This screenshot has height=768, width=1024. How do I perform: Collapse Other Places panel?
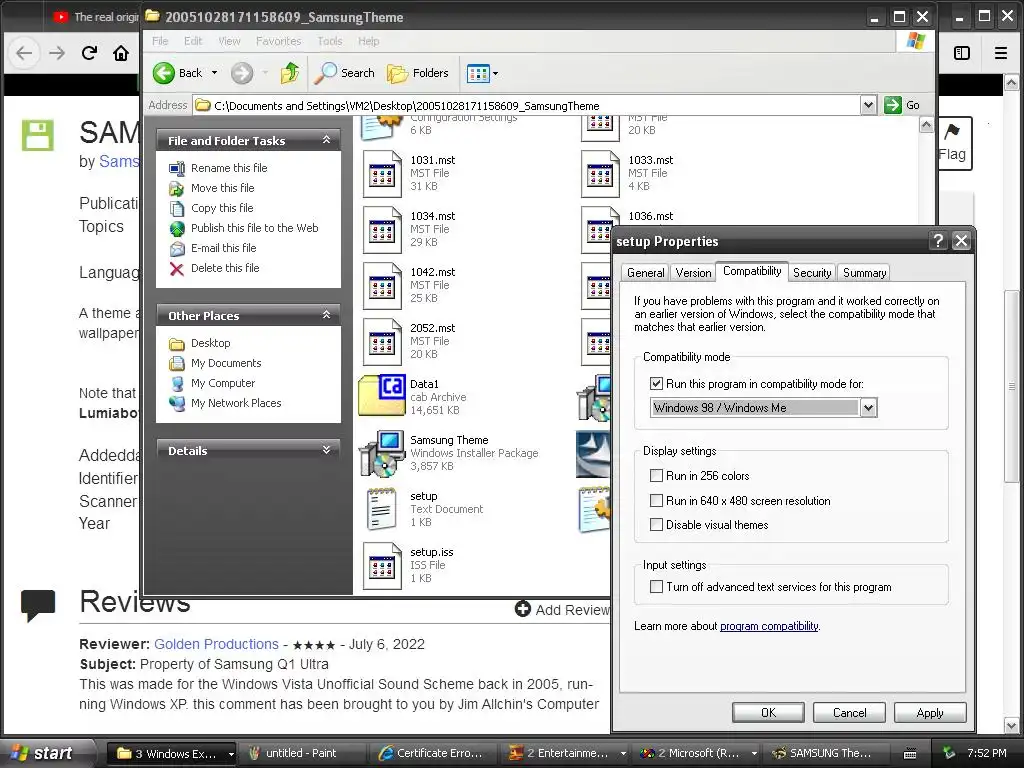click(x=327, y=315)
